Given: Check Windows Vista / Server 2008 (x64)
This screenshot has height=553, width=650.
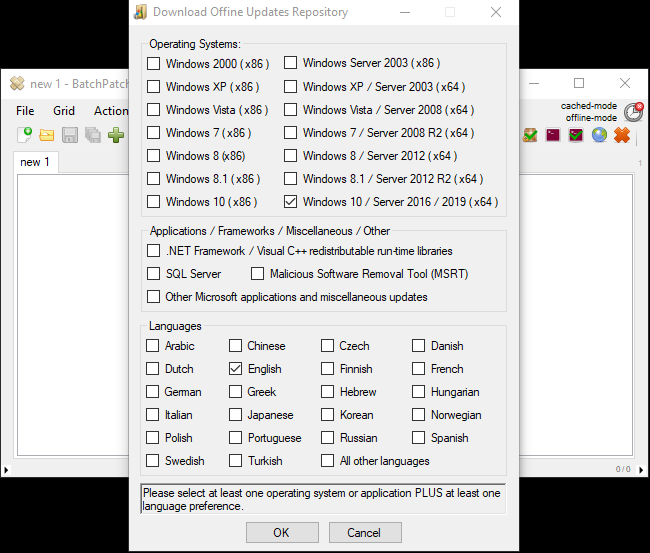Looking at the screenshot, I should pos(290,109).
